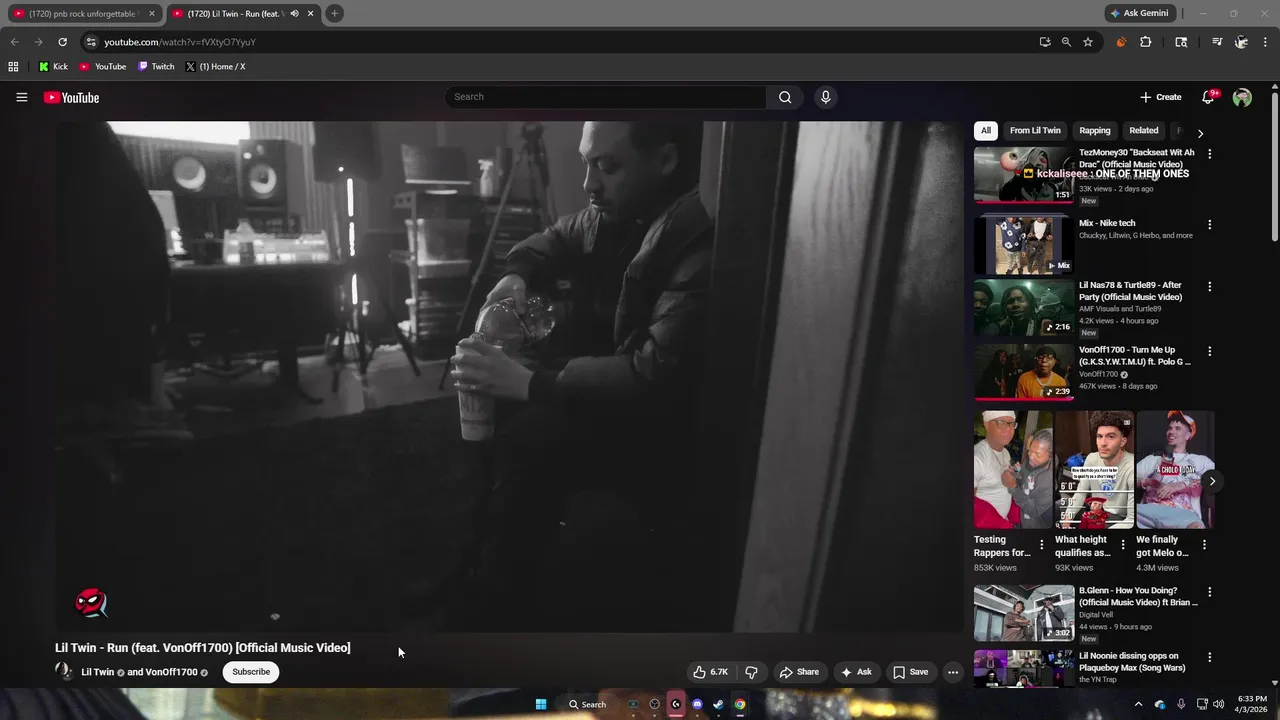This screenshot has width=1280, height=720.
Task: Open Chrome apps grid in bookmarks bar
Action: point(13,67)
